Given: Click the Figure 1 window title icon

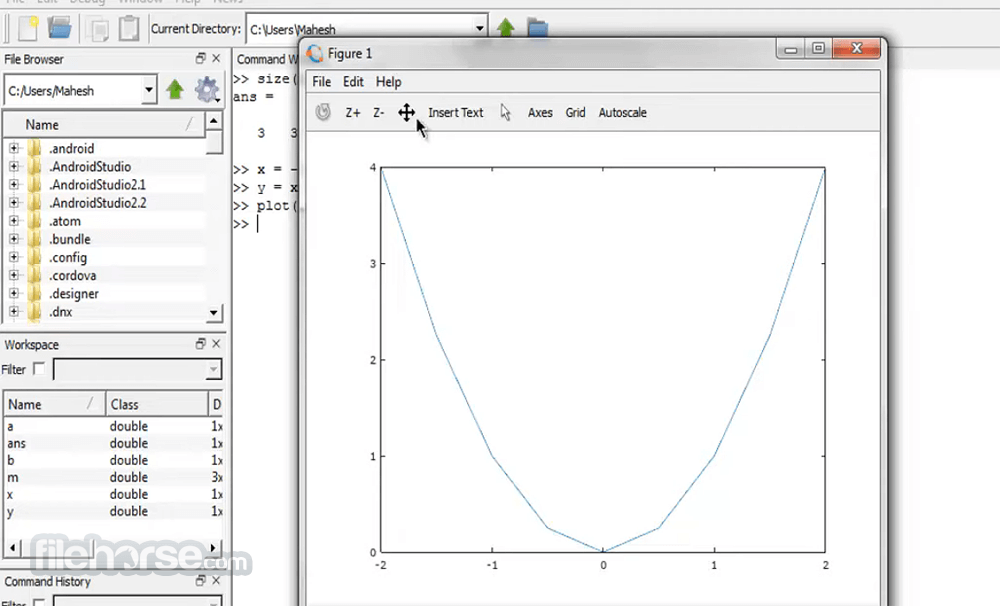Looking at the screenshot, I should click(315, 54).
